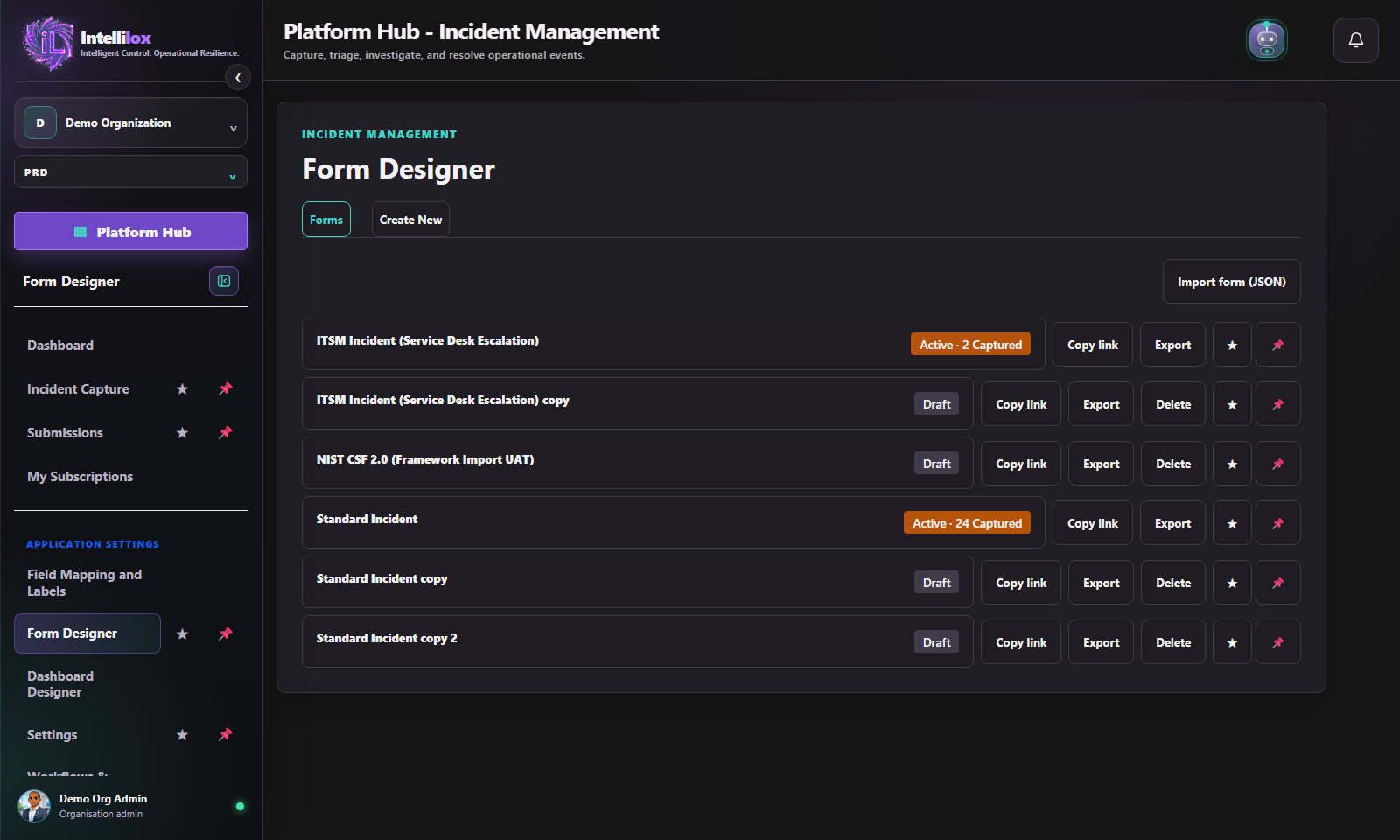Pin the Form Designer sidebar item
The image size is (1400, 840).
[226, 633]
